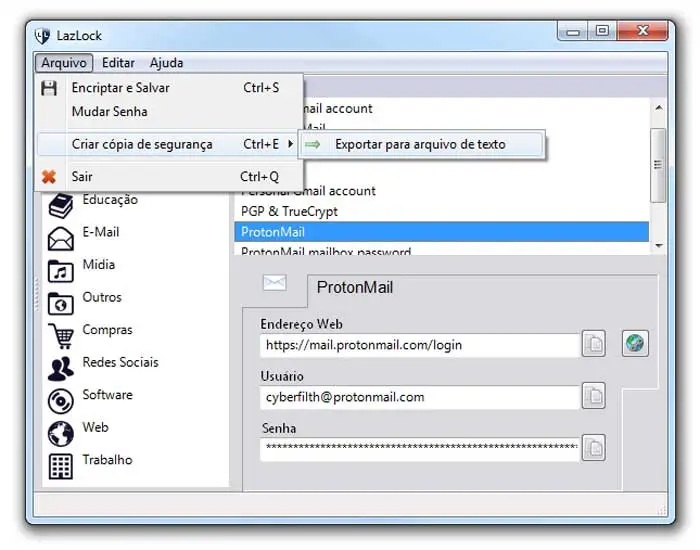Viewport: 700px width, 550px height.
Task: Select the Outros folder icon
Action: 61,304
